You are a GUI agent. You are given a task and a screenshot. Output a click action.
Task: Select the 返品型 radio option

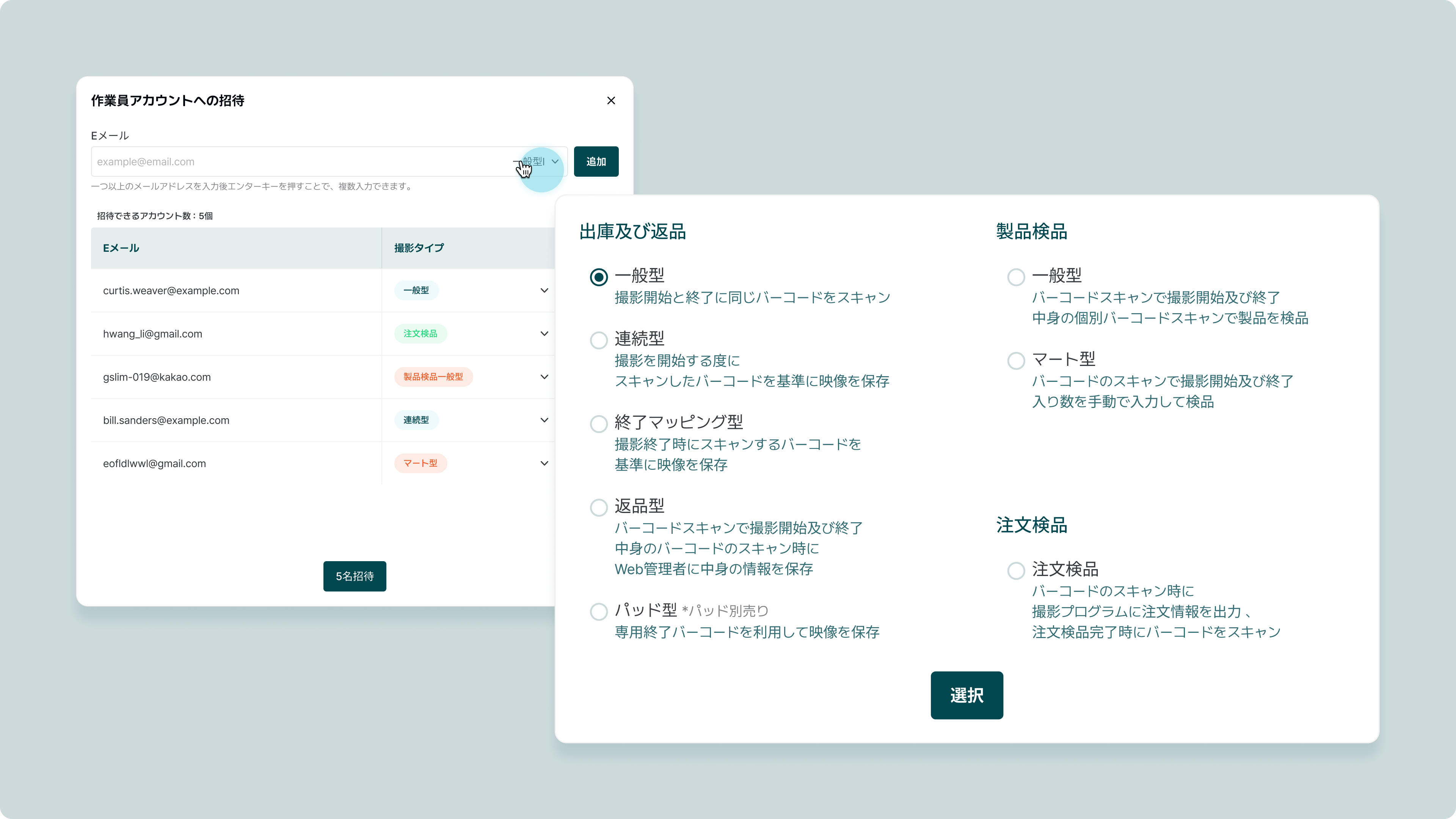point(599,508)
